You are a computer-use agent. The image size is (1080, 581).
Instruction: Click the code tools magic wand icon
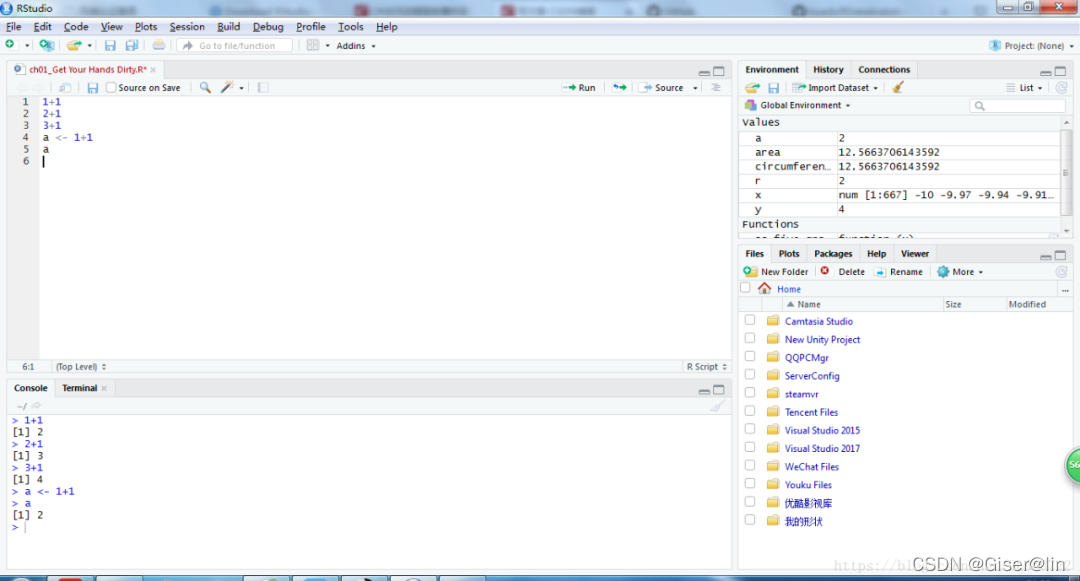(227, 87)
